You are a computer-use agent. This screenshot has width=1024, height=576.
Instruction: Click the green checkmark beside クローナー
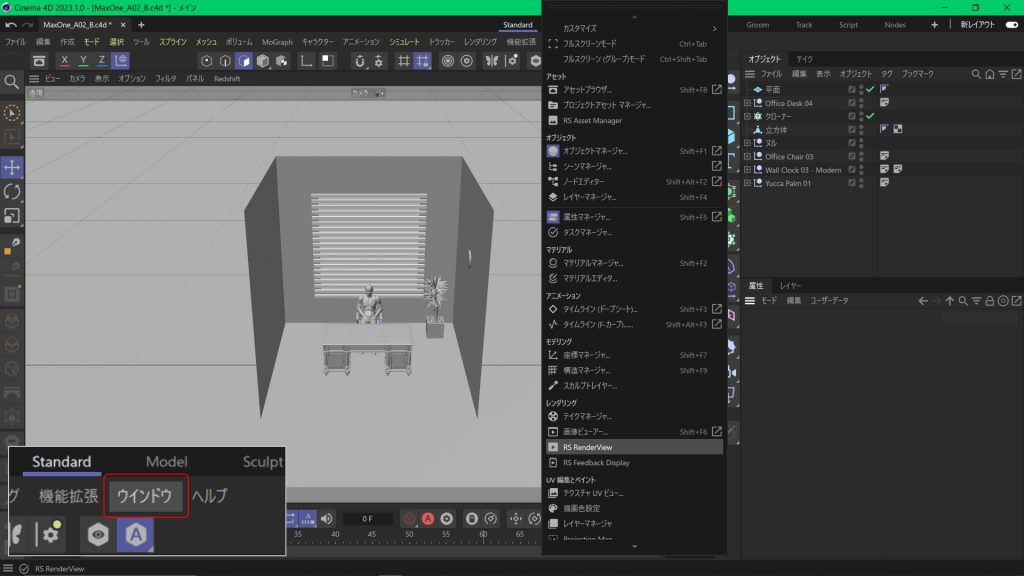[870, 116]
